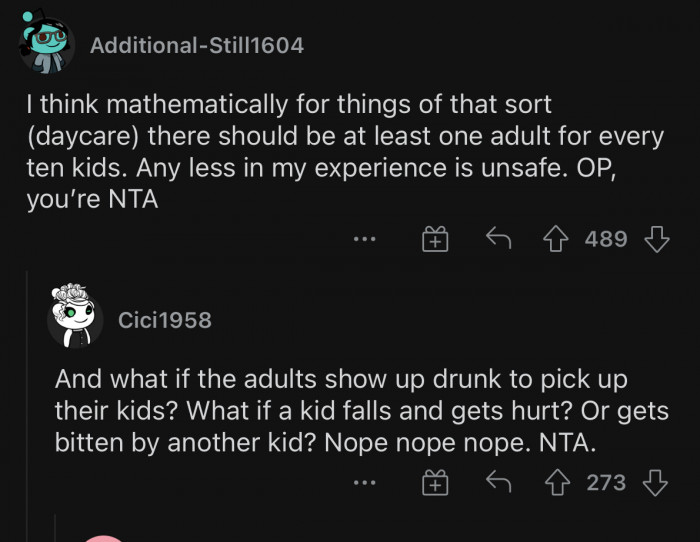Tap the 273 vote count
700x542 pixels.
(606, 483)
